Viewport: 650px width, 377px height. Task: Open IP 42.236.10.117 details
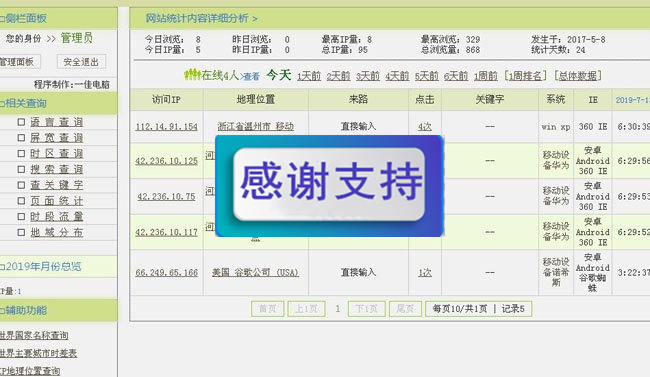coord(166,232)
